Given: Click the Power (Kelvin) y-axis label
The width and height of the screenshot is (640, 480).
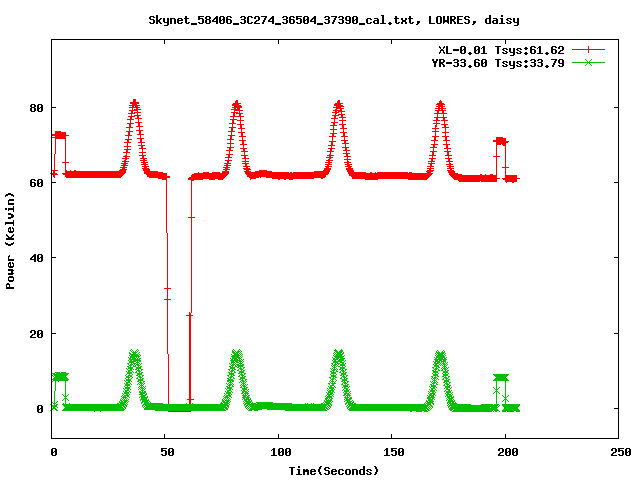Looking at the screenshot, I should [x=10, y=241].
